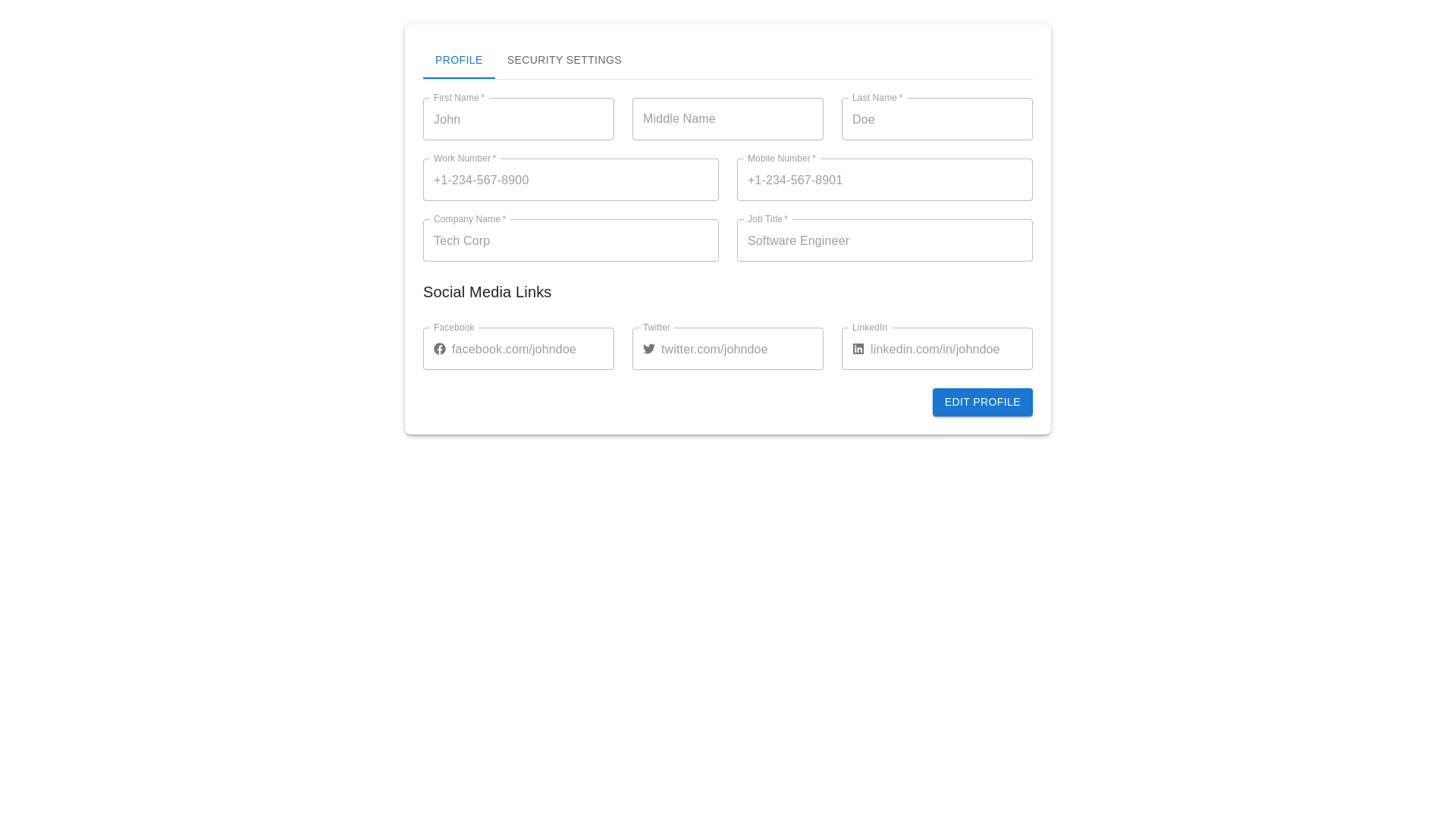Click the Last Name label

coord(877,98)
